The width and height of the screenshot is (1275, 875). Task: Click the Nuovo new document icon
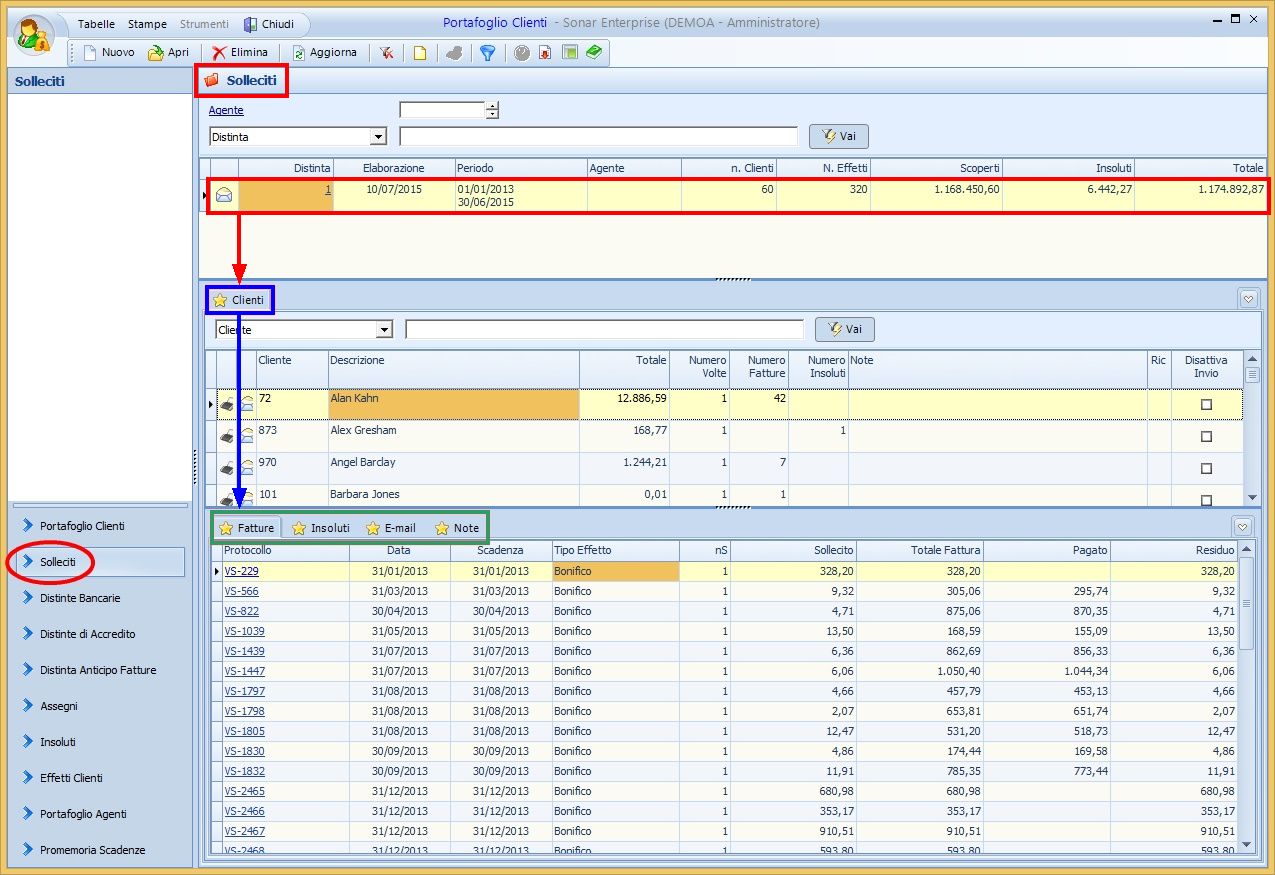90,53
